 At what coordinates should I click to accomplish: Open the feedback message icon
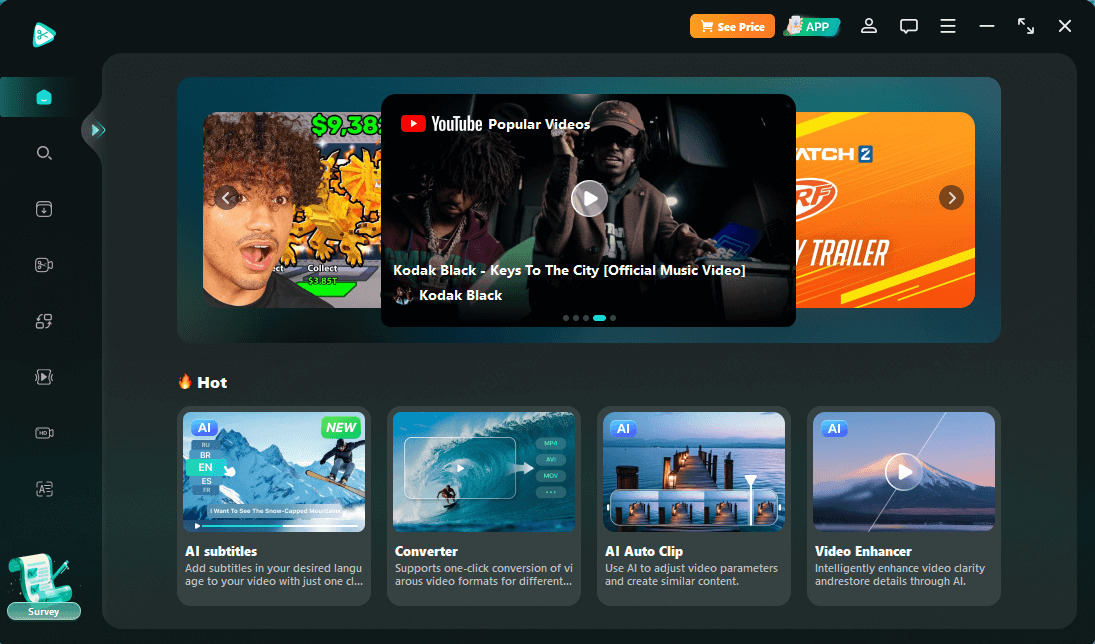point(909,27)
